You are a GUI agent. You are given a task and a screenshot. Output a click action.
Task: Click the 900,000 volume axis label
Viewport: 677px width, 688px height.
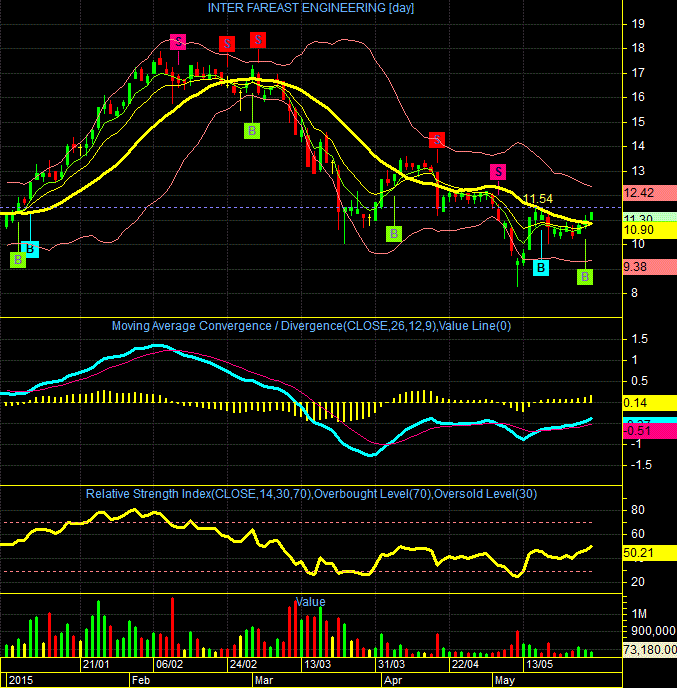[653, 631]
